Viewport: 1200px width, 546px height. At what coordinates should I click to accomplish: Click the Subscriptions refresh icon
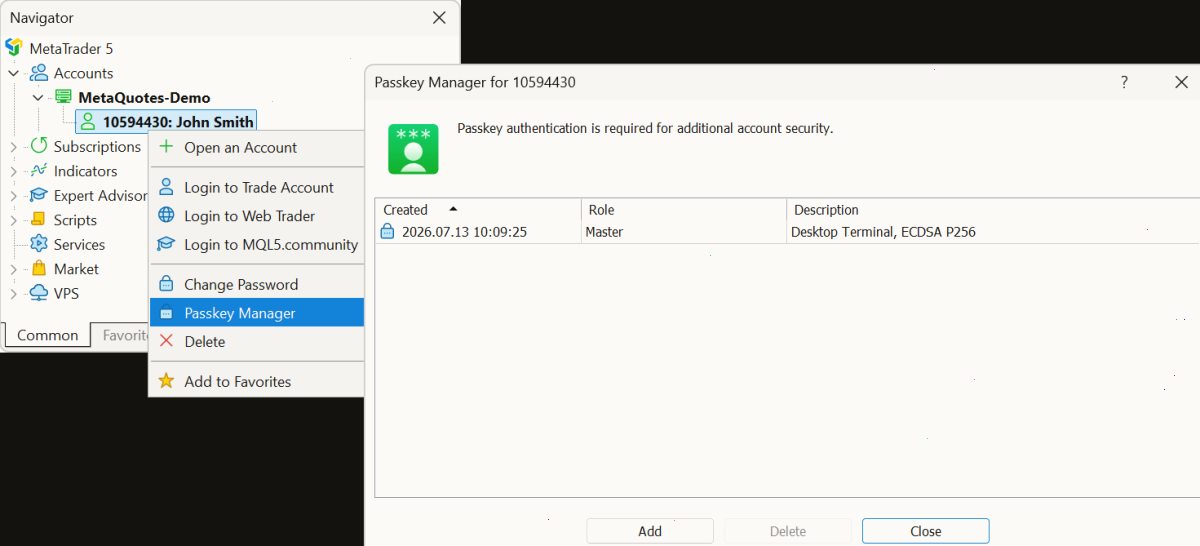[x=39, y=146]
